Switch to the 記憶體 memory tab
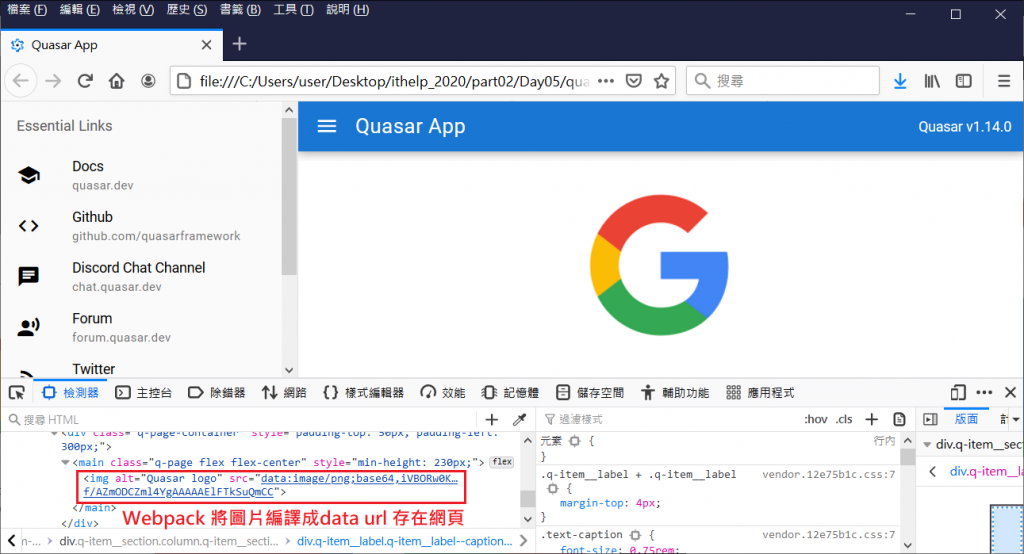This screenshot has height=554, width=1024. [510, 393]
